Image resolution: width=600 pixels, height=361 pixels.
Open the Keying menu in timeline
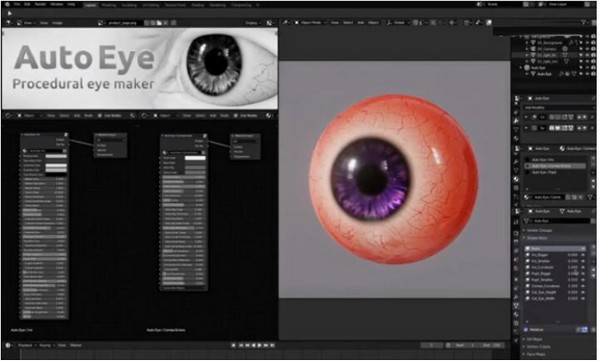[46, 345]
